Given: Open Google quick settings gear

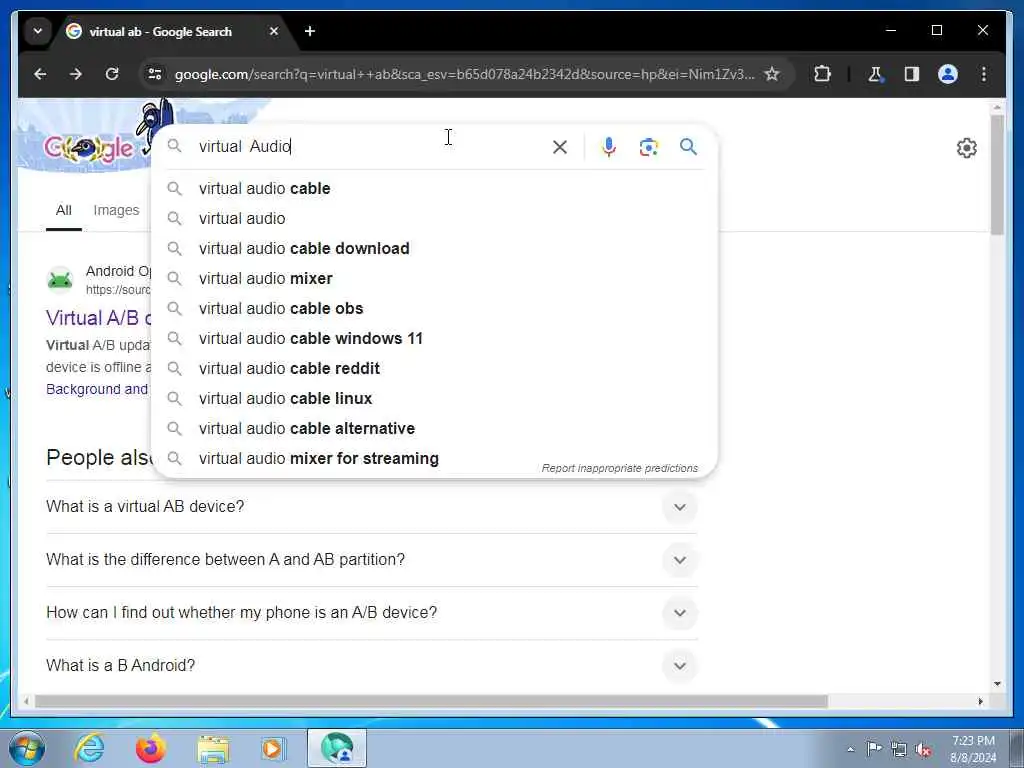Looking at the screenshot, I should click(967, 148).
